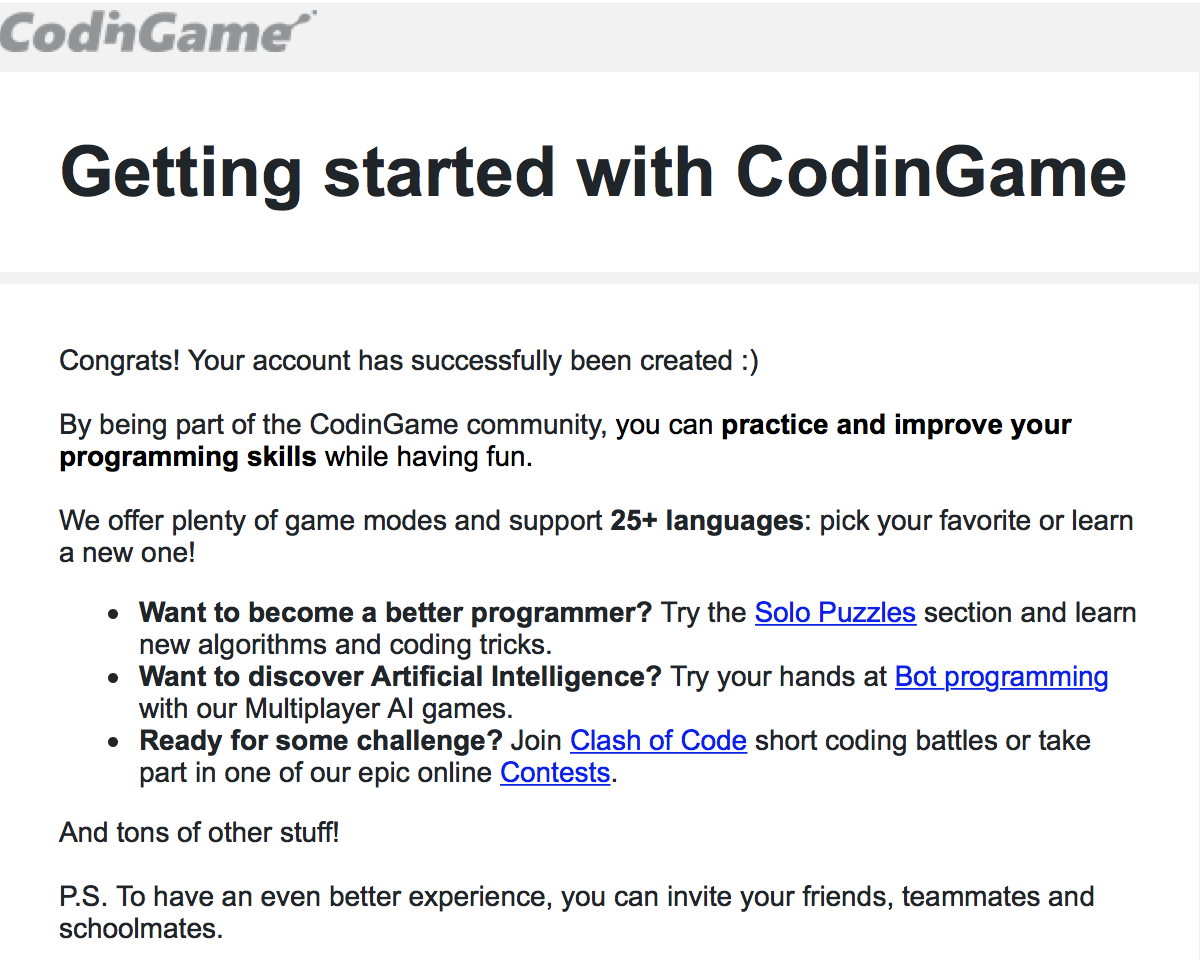Click the "And tons of other stuff!" line
Image resolution: width=1200 pixels, height=960 pixels.
pos(200,832)
